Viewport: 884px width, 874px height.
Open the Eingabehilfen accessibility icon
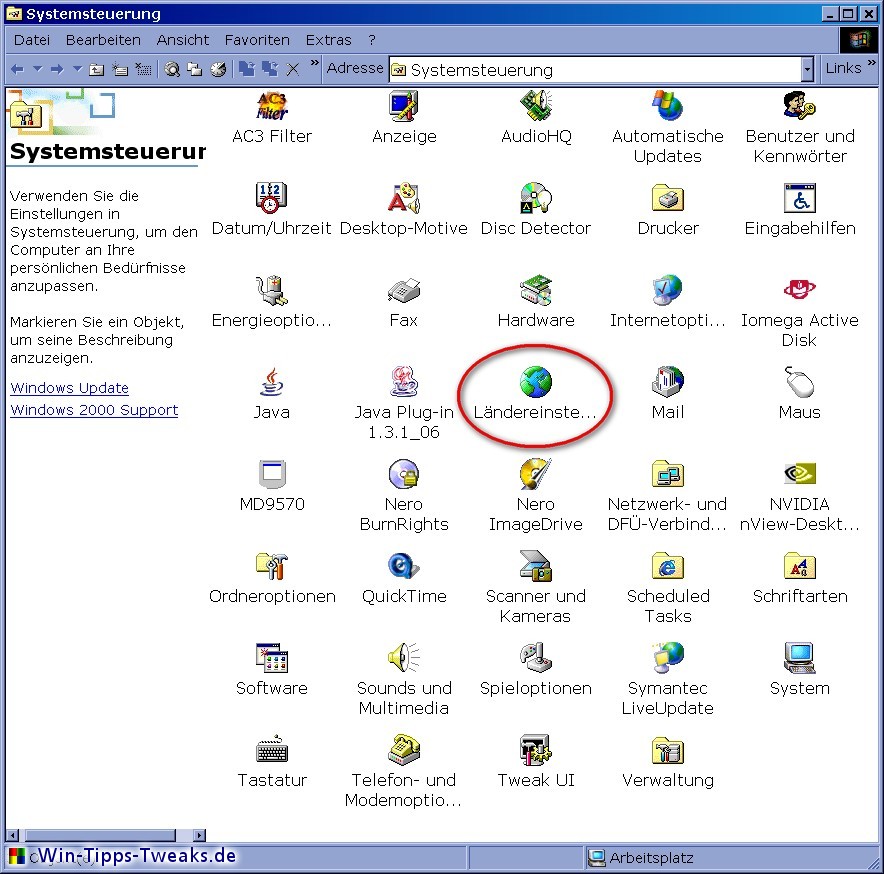click(799, 198)
